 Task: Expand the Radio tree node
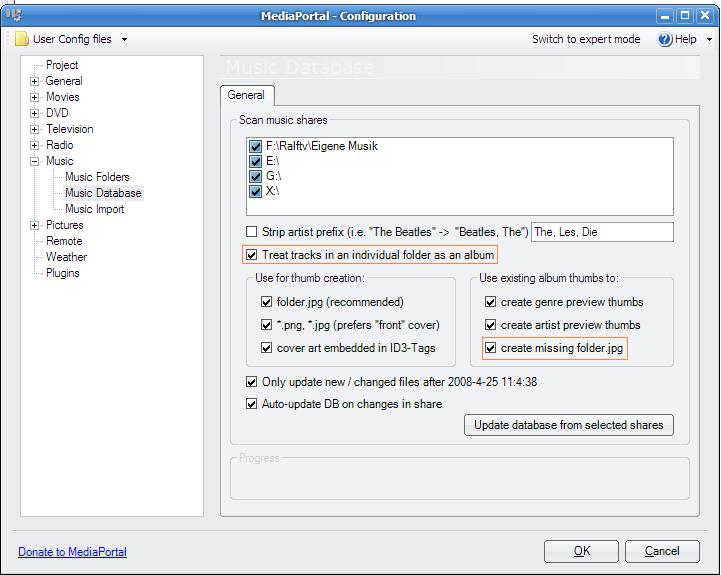(34, 145)
